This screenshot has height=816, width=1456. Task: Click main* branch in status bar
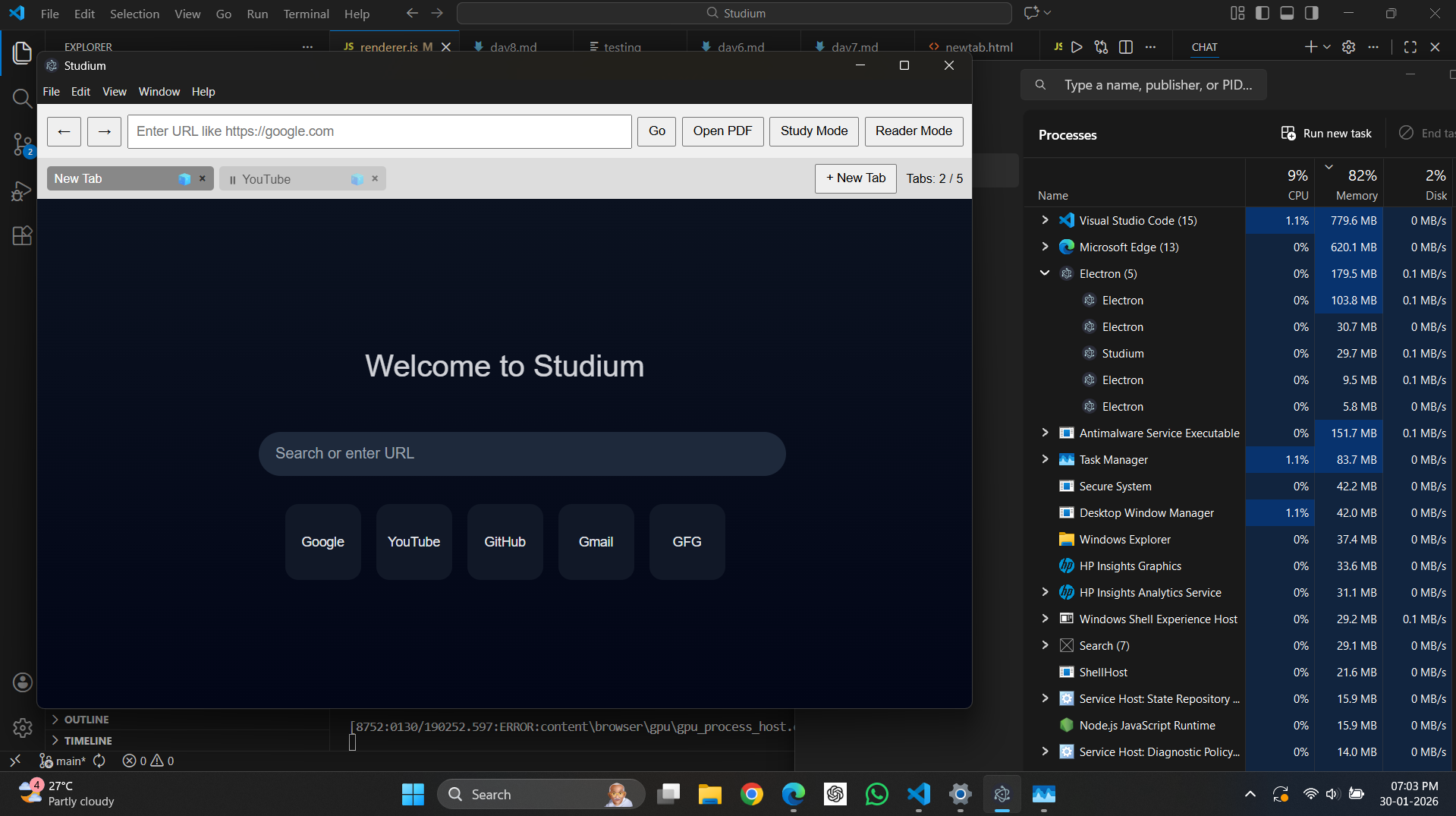tap(63, 761)
